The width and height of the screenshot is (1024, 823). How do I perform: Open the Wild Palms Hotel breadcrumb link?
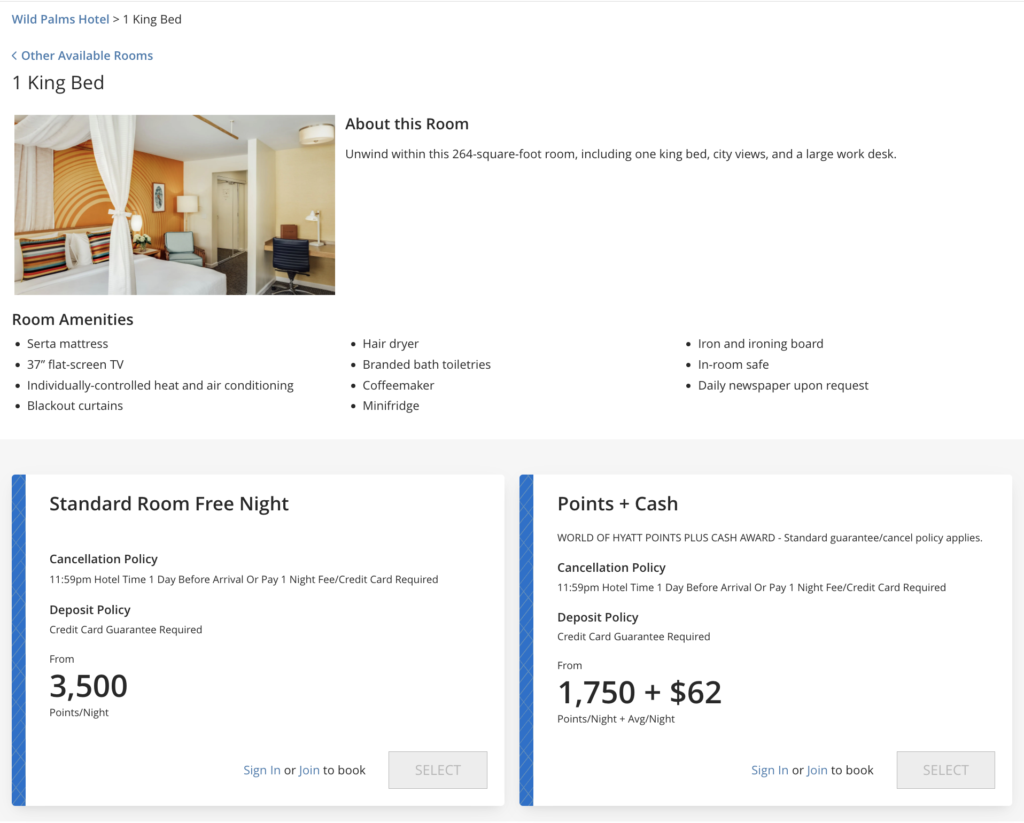pos(60,18)
